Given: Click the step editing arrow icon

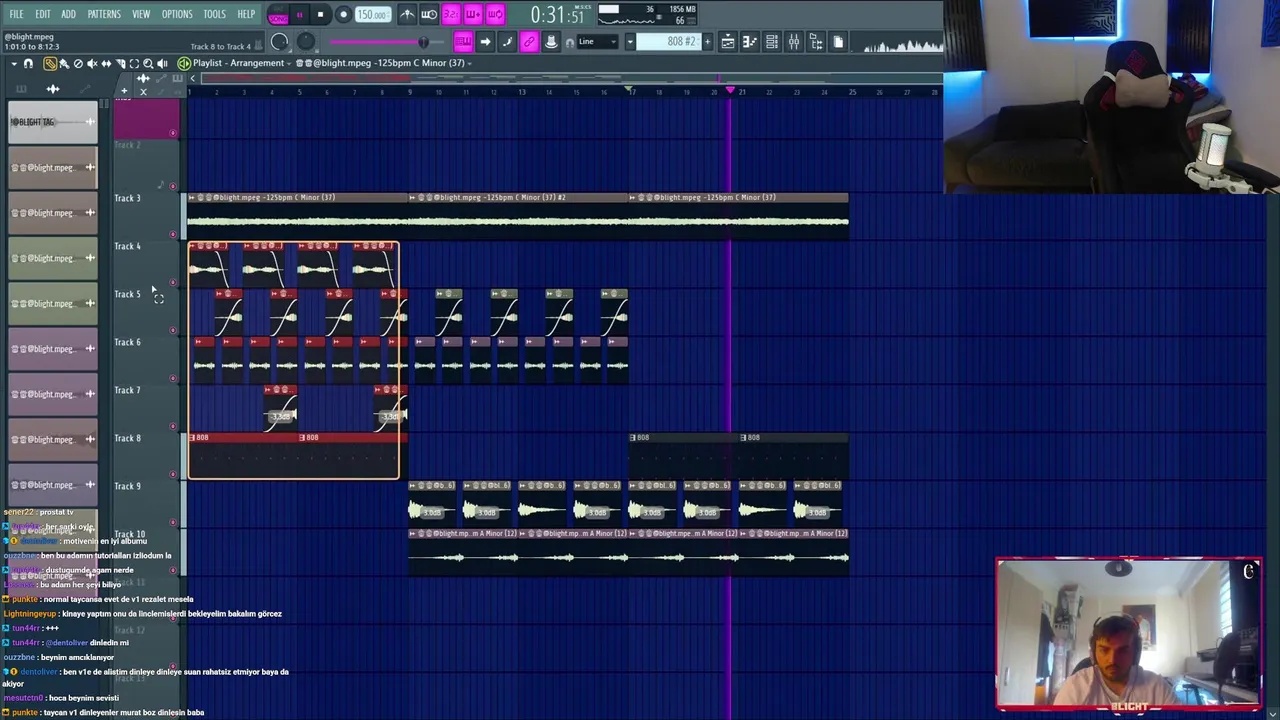Looking at the screenshot, I should pos(485,42).
